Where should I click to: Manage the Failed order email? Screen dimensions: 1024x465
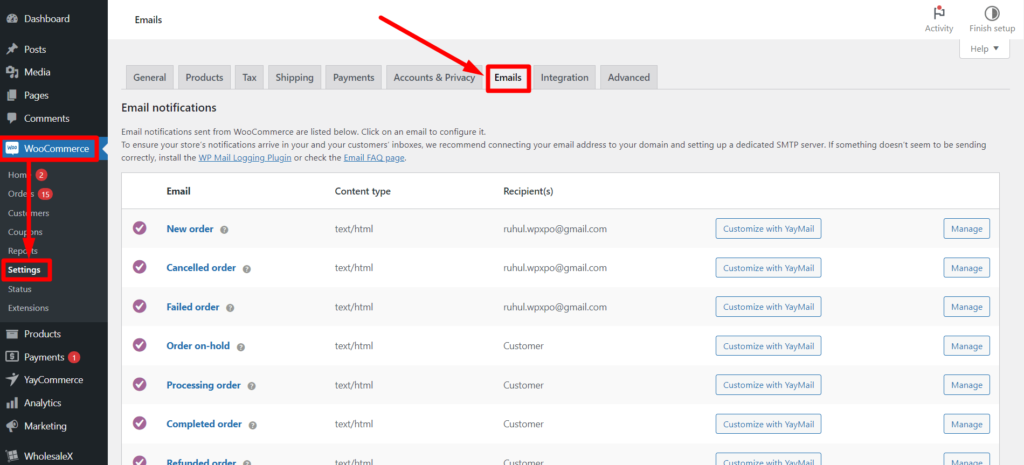(967, 307)
